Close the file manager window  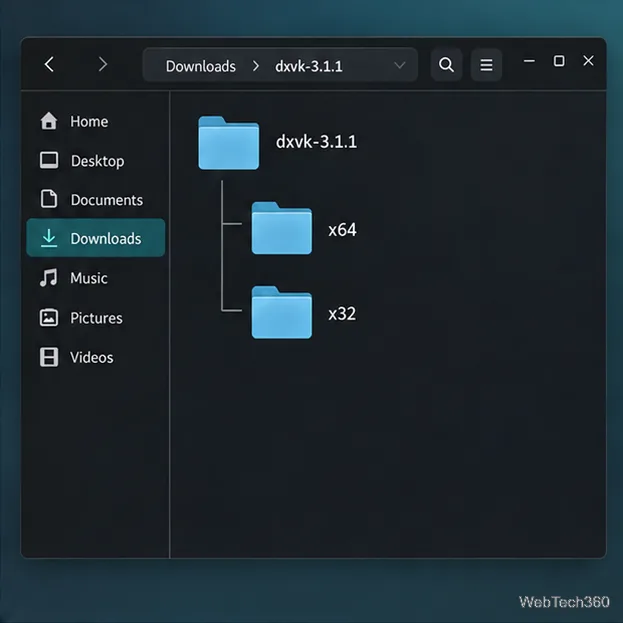(x=588, y=61)
